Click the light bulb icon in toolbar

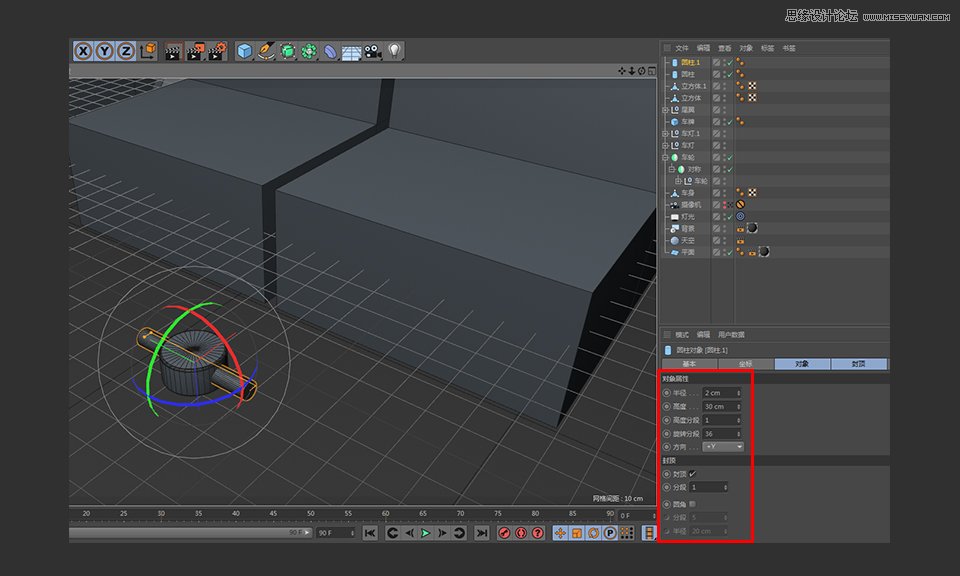pyautogui.click(x=395, y=51)
